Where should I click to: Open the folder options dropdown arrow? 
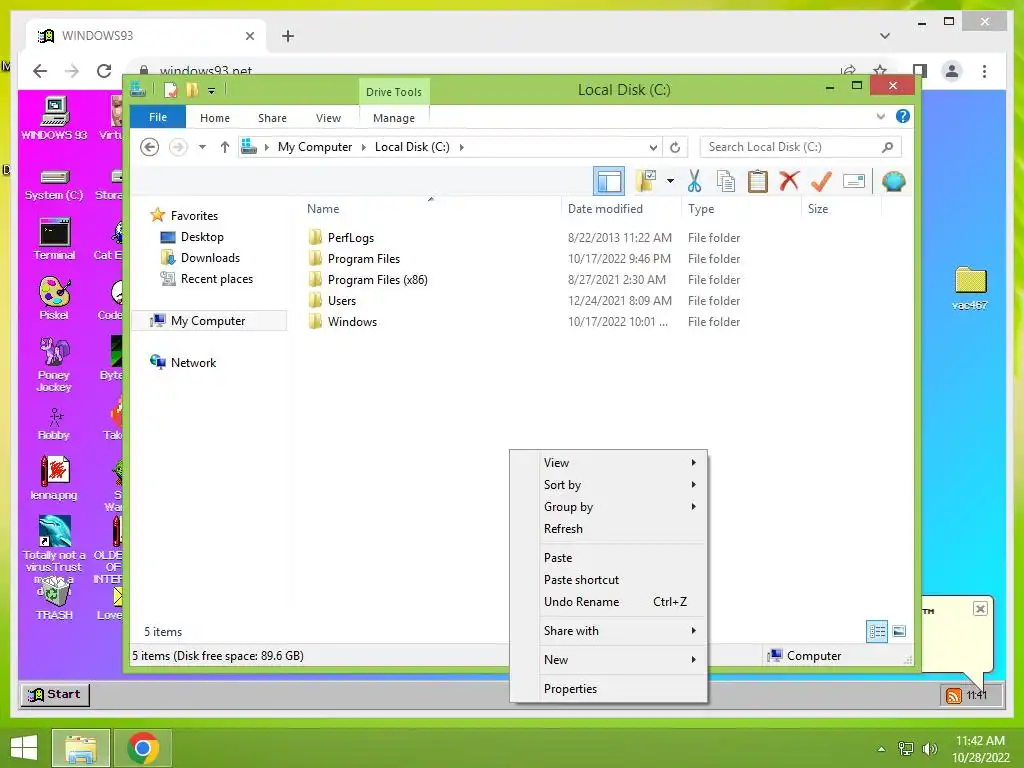pyautogui.click(x=671, y=181)
